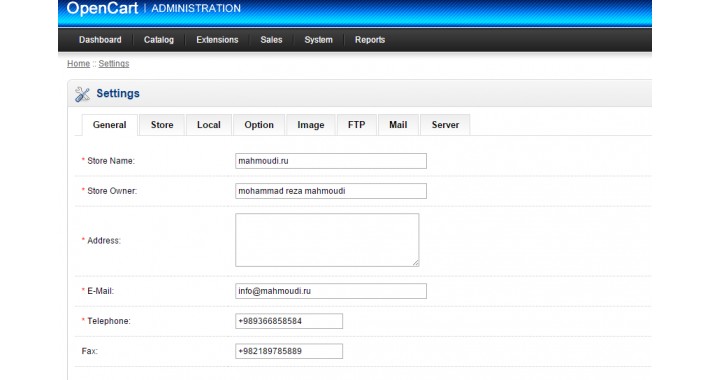Focus the E-Mail input field

331,291
